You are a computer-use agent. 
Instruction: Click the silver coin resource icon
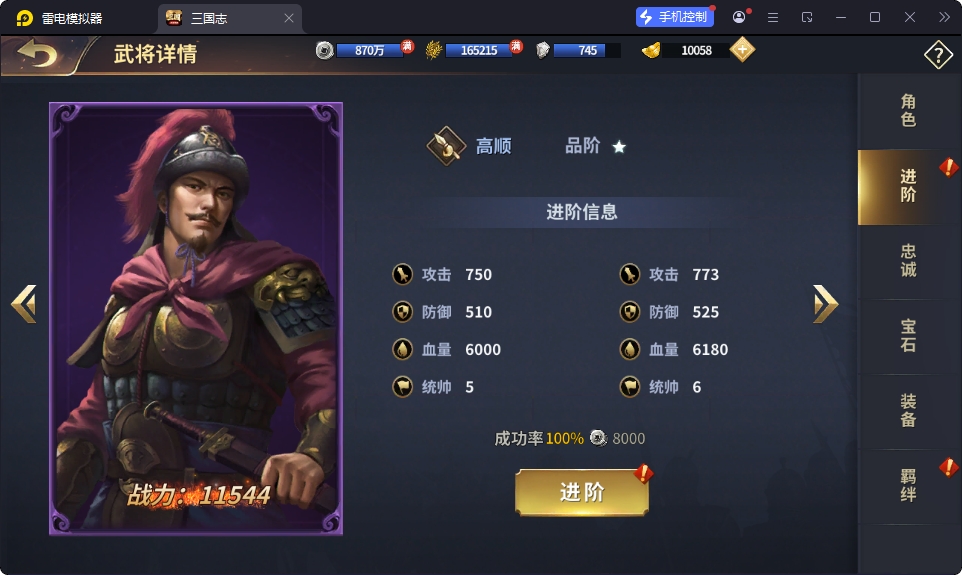pos(325,50)
